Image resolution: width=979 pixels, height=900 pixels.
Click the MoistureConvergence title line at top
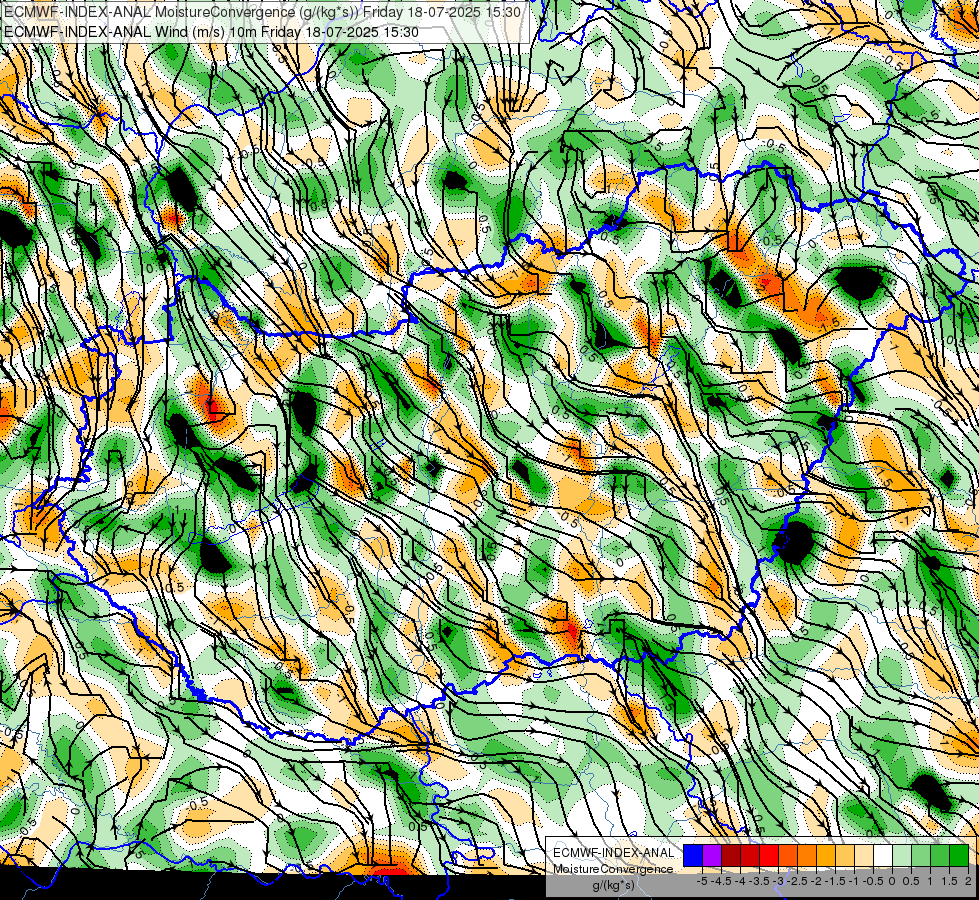(x=262, y=11)
